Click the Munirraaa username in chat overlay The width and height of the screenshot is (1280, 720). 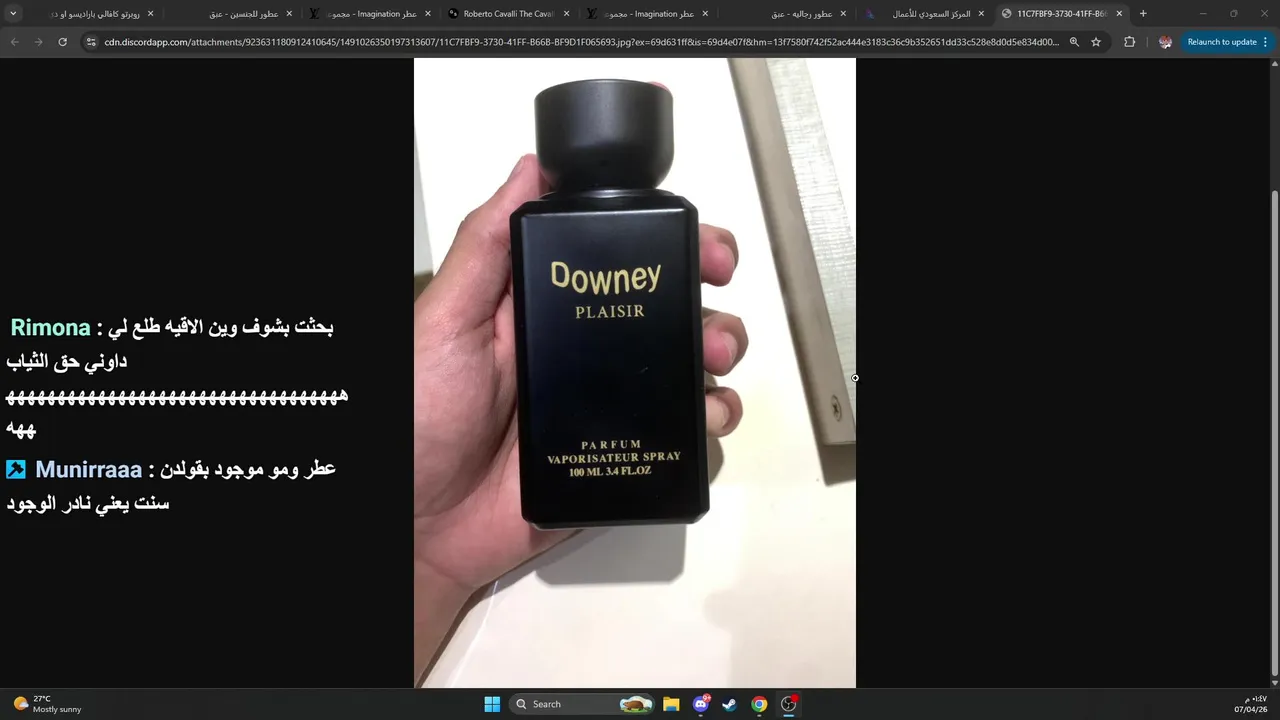click(89, 469)
